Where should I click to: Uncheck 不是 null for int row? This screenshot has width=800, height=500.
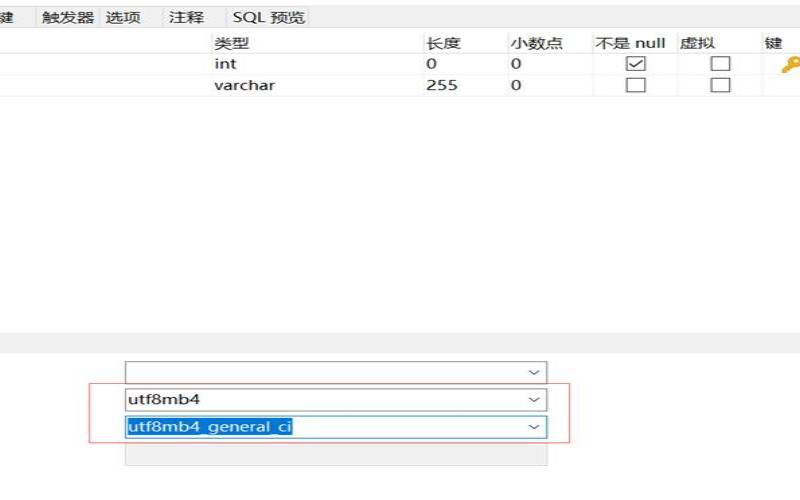coord(636,64)
